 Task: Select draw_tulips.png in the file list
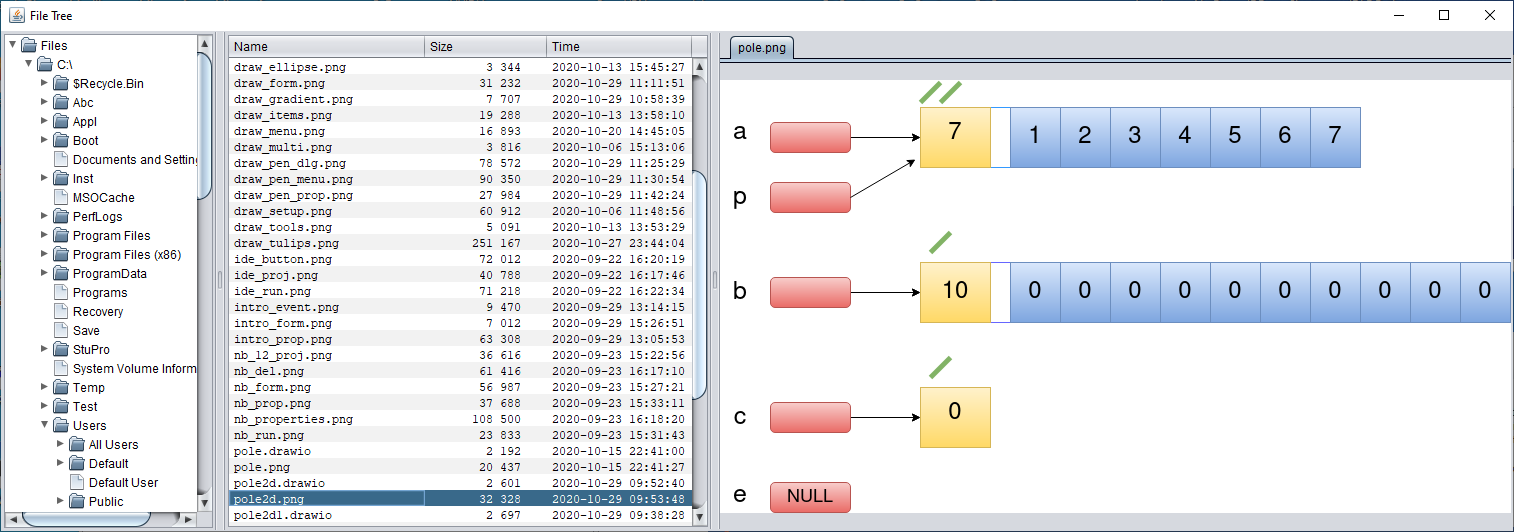click(x=286, y=243)
